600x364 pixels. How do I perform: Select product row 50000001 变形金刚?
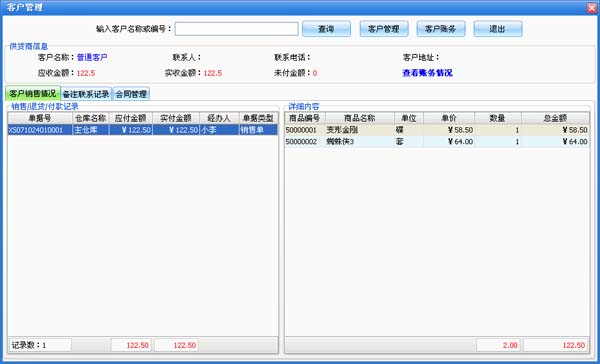coord(437,130)
